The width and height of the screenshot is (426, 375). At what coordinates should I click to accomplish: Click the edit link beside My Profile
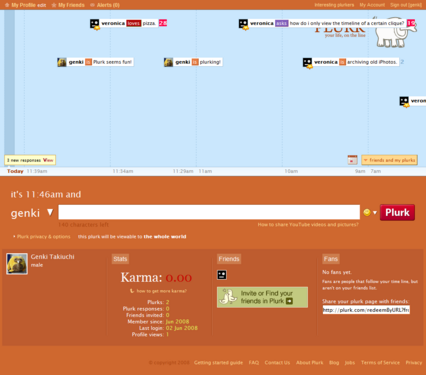point(42,5)
